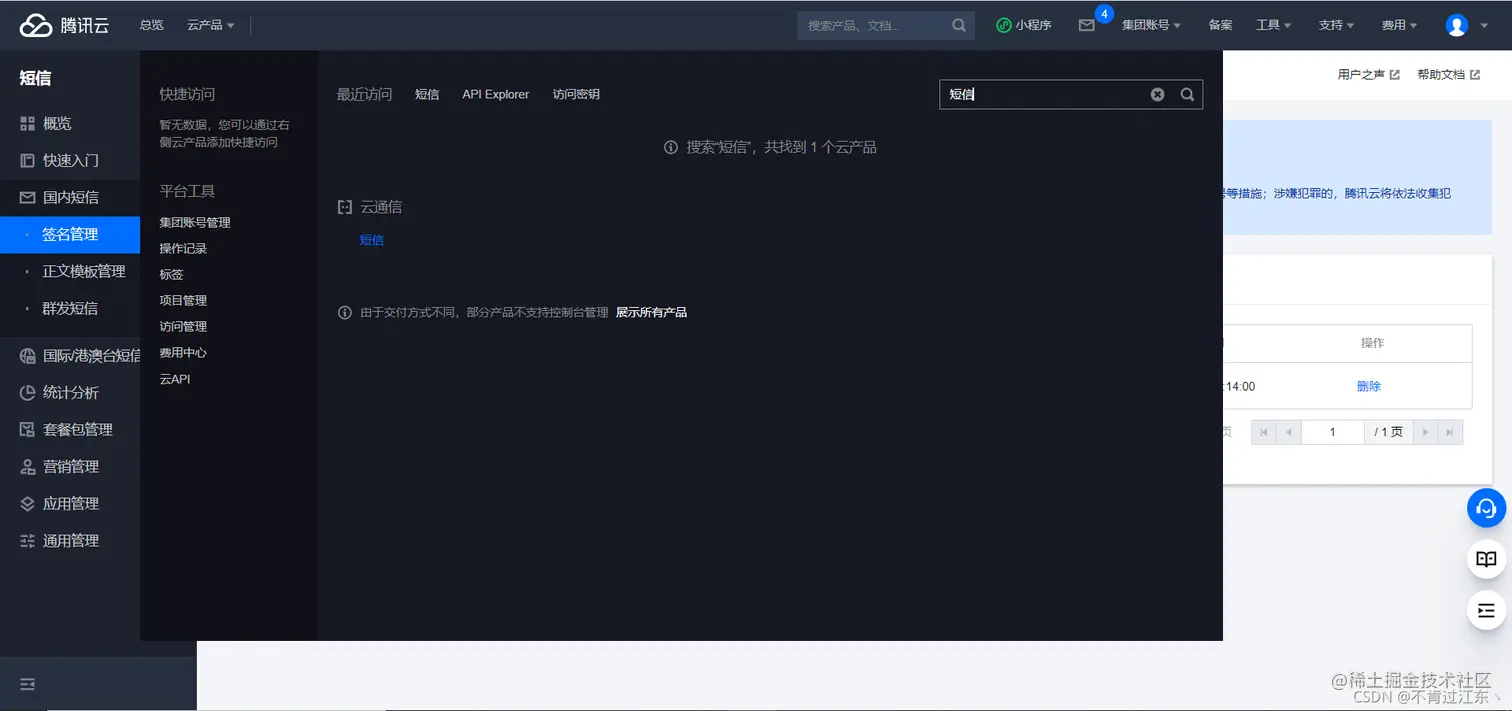Open the 帮助文档 link
Image resolution: width=1512 pixels, height=711 pixels.
coord(1442,73)
